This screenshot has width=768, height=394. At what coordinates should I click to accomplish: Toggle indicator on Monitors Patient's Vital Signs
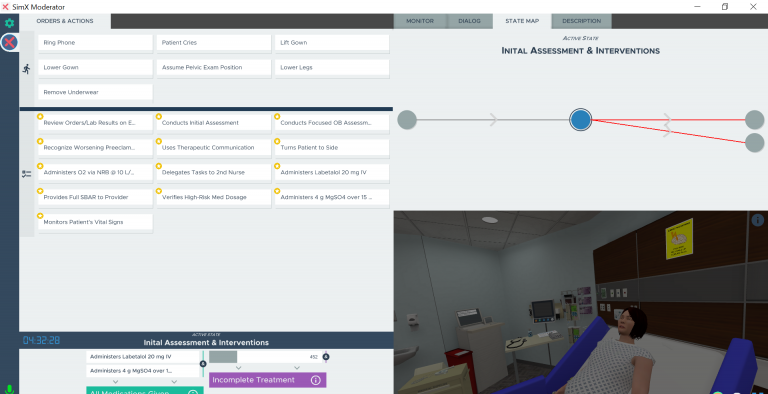tap(40, 216)
